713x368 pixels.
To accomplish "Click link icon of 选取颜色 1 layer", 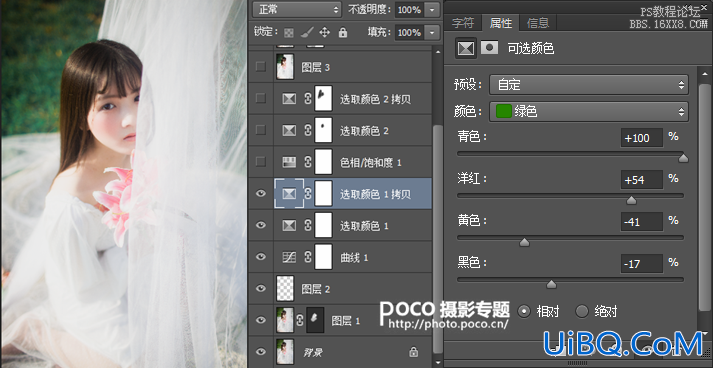I will click(x=308, y=226).
